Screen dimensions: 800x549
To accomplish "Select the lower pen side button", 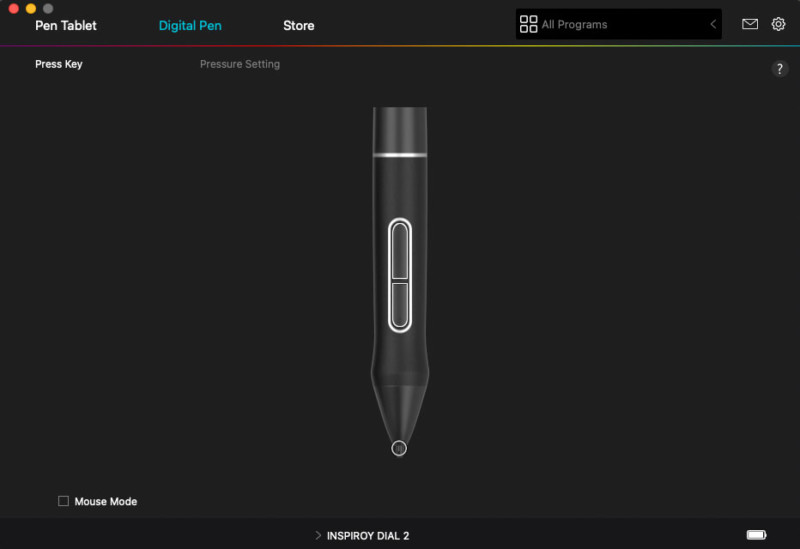I will point(400,305).
